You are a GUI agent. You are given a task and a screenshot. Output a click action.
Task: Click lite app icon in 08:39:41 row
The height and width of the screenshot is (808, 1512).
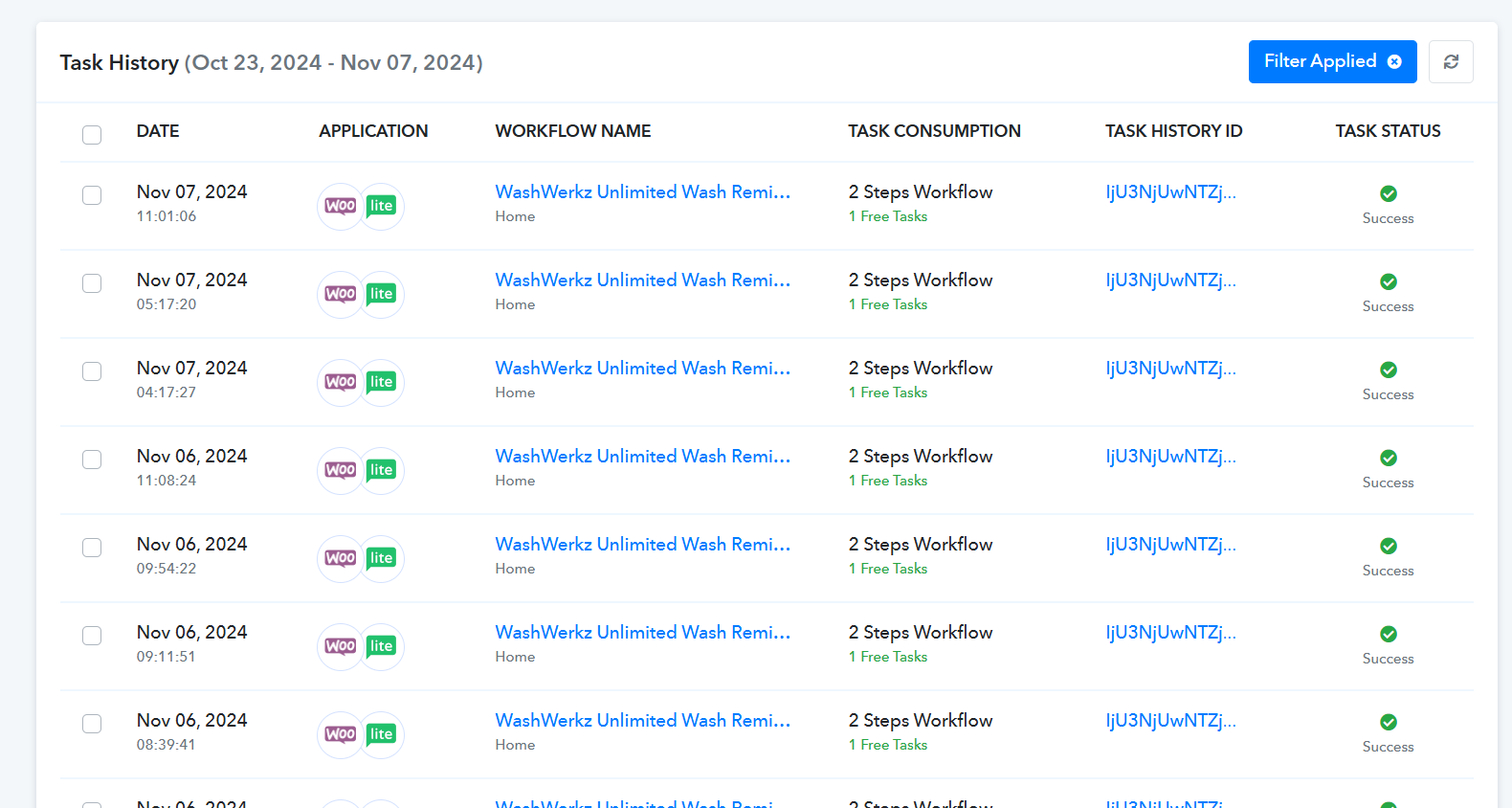[x=382, y=734]
